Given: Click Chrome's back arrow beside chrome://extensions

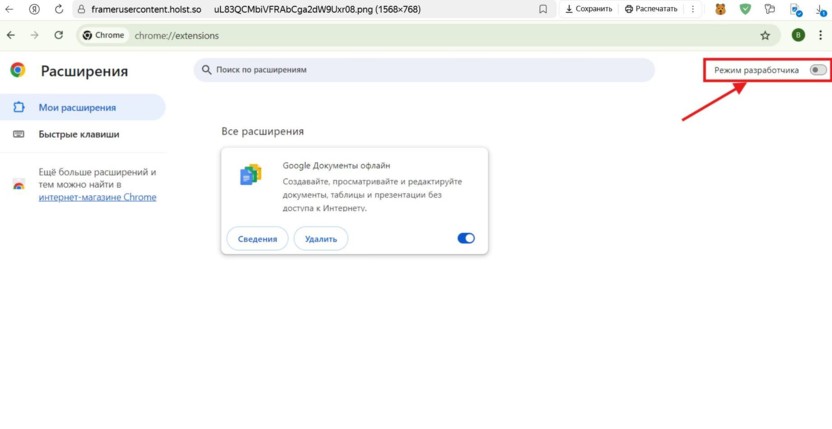Looking at the screenshot, I should (11, 35).
